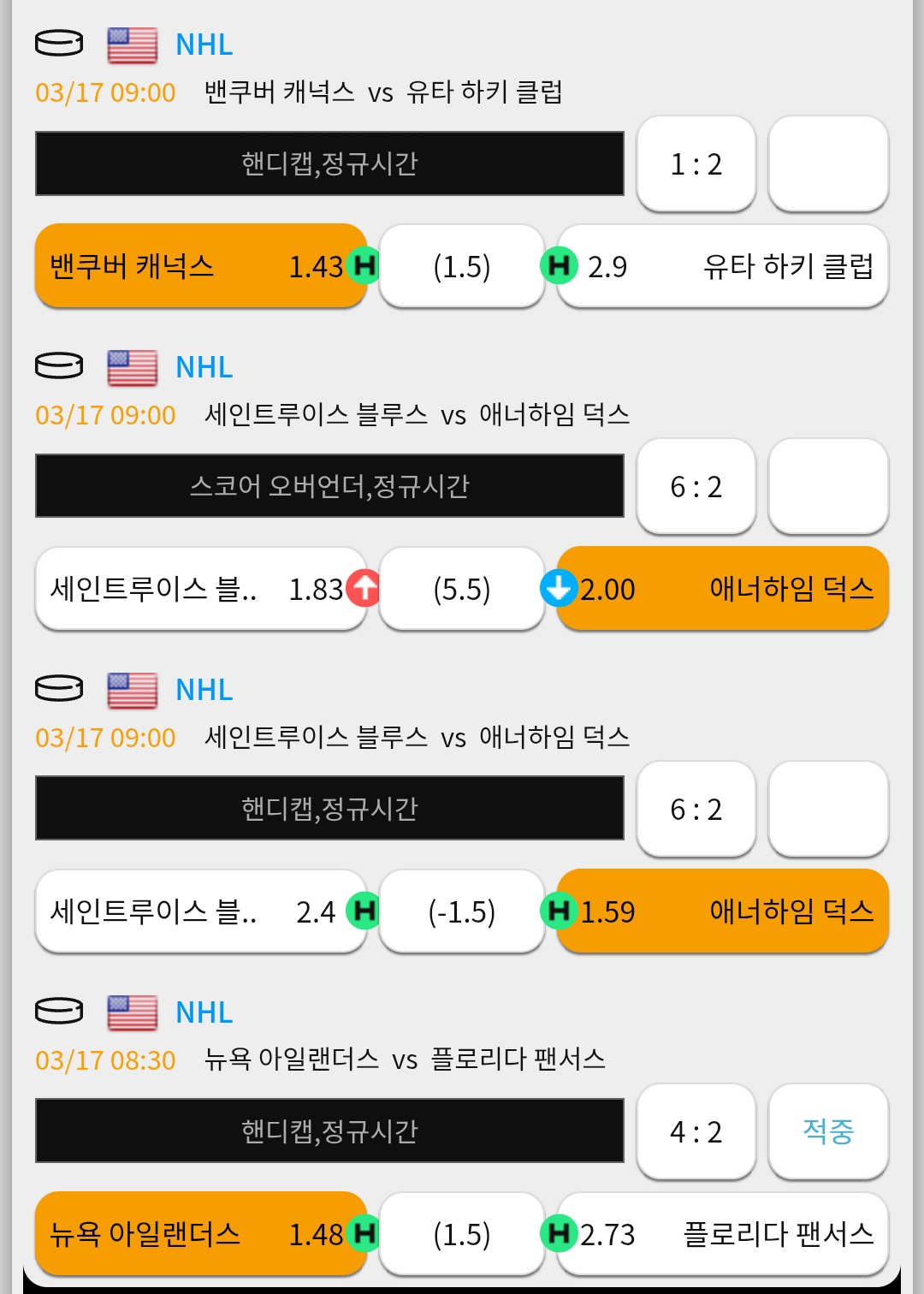The width and height of the screenshot is (924, 1294).
Task: Click the (5.5) over-under line value
Action: click(x=462, y=589)
